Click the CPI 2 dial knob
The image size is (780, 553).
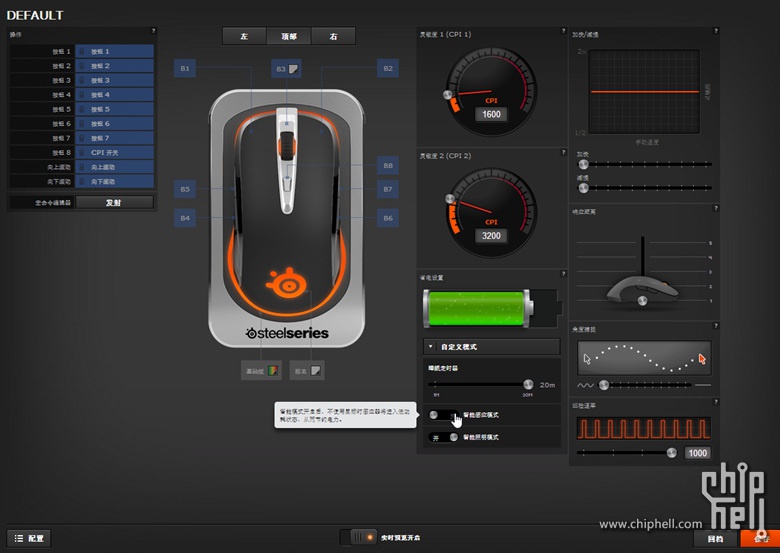pos(450,199)
